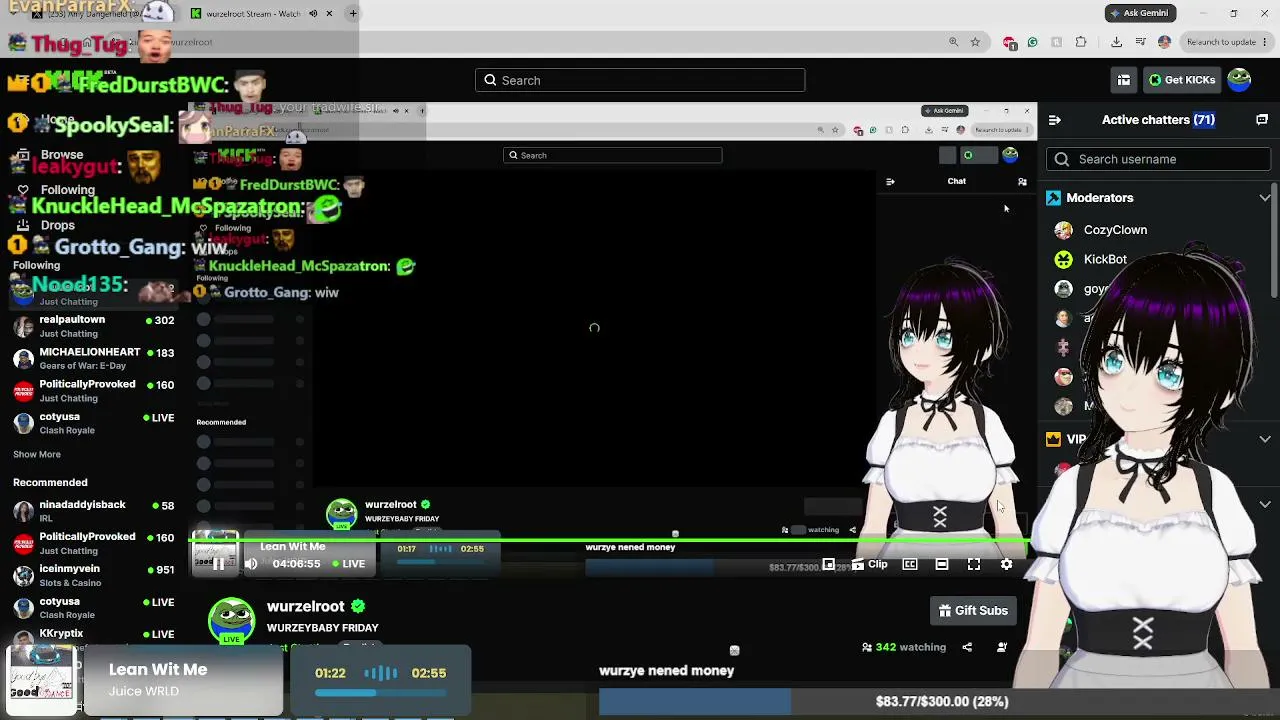Open realpaultown's channel in Following
This screenshot has height=720, width=1280.
(x=94, y=326)
